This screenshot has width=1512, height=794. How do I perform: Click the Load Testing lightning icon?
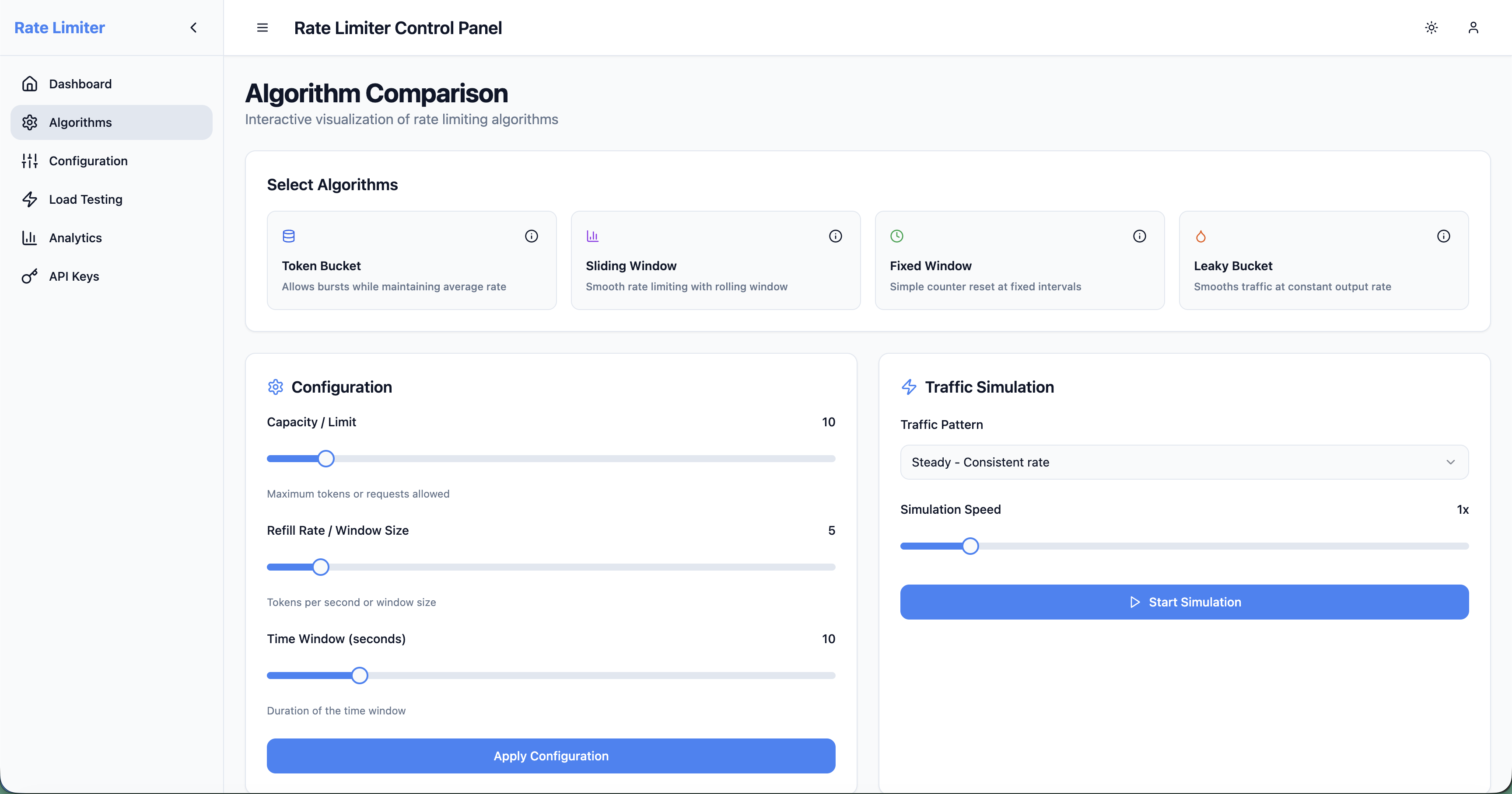[30, 199]
